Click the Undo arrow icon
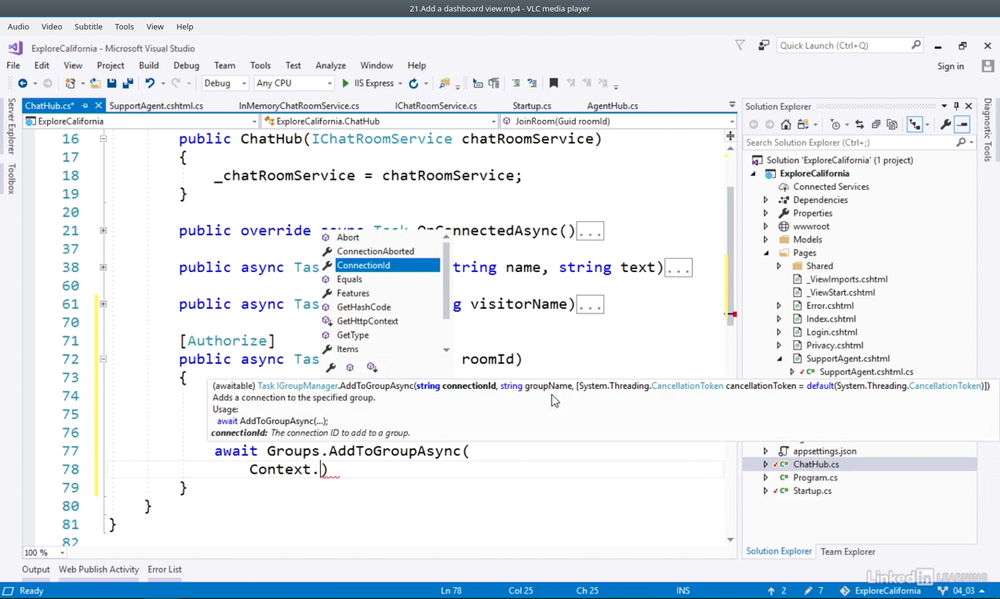 tap(150, 84)
